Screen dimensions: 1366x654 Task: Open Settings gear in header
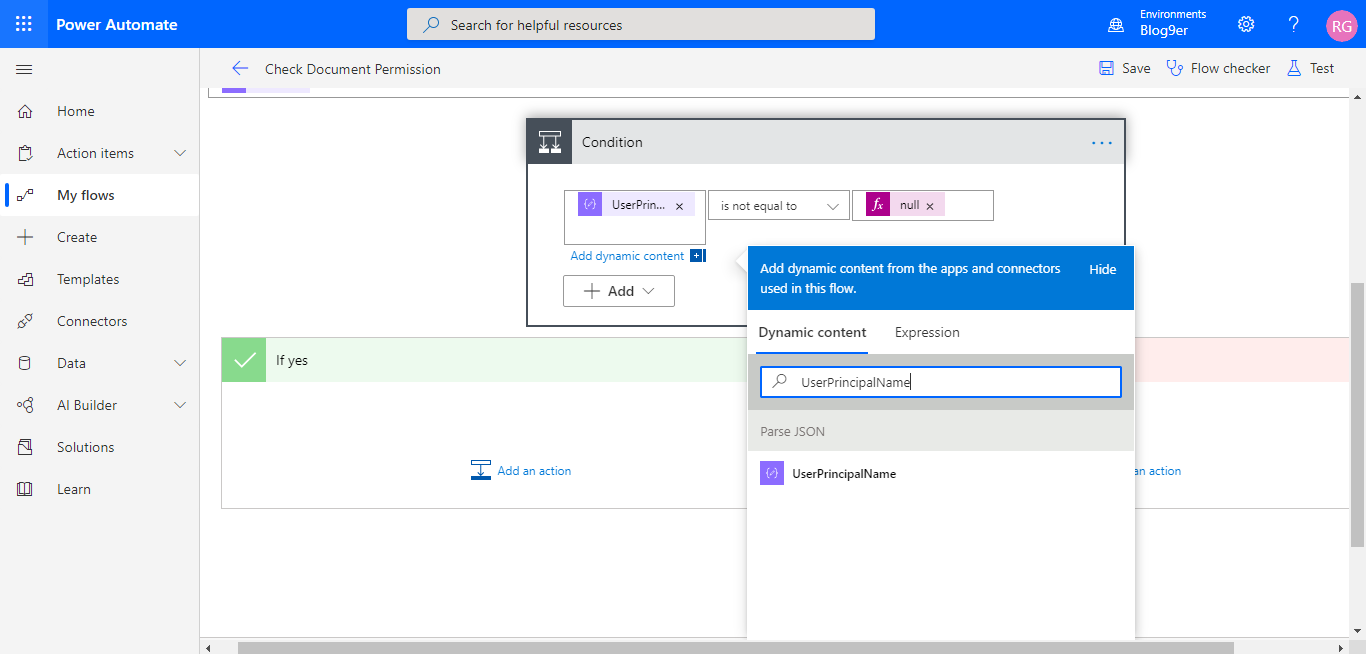[x=1246, y=24]
